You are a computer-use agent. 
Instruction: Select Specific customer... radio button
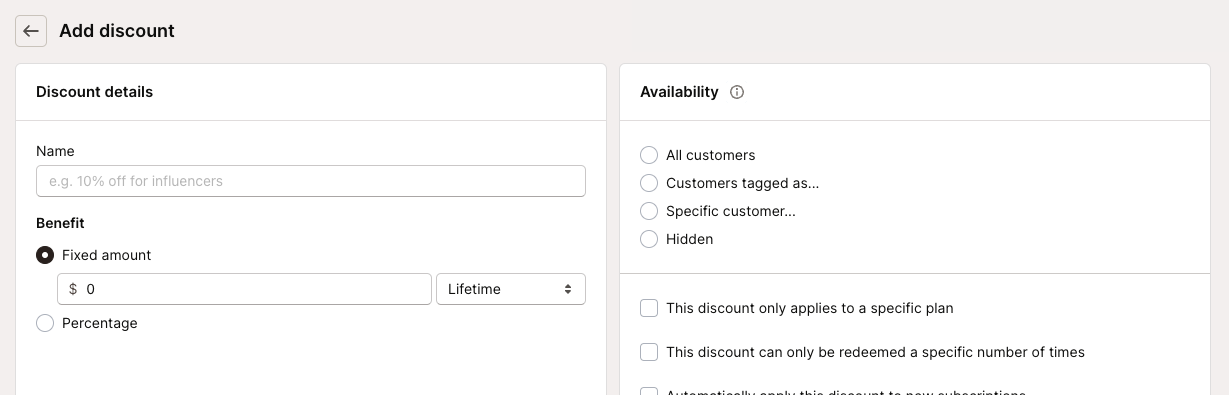649,211
